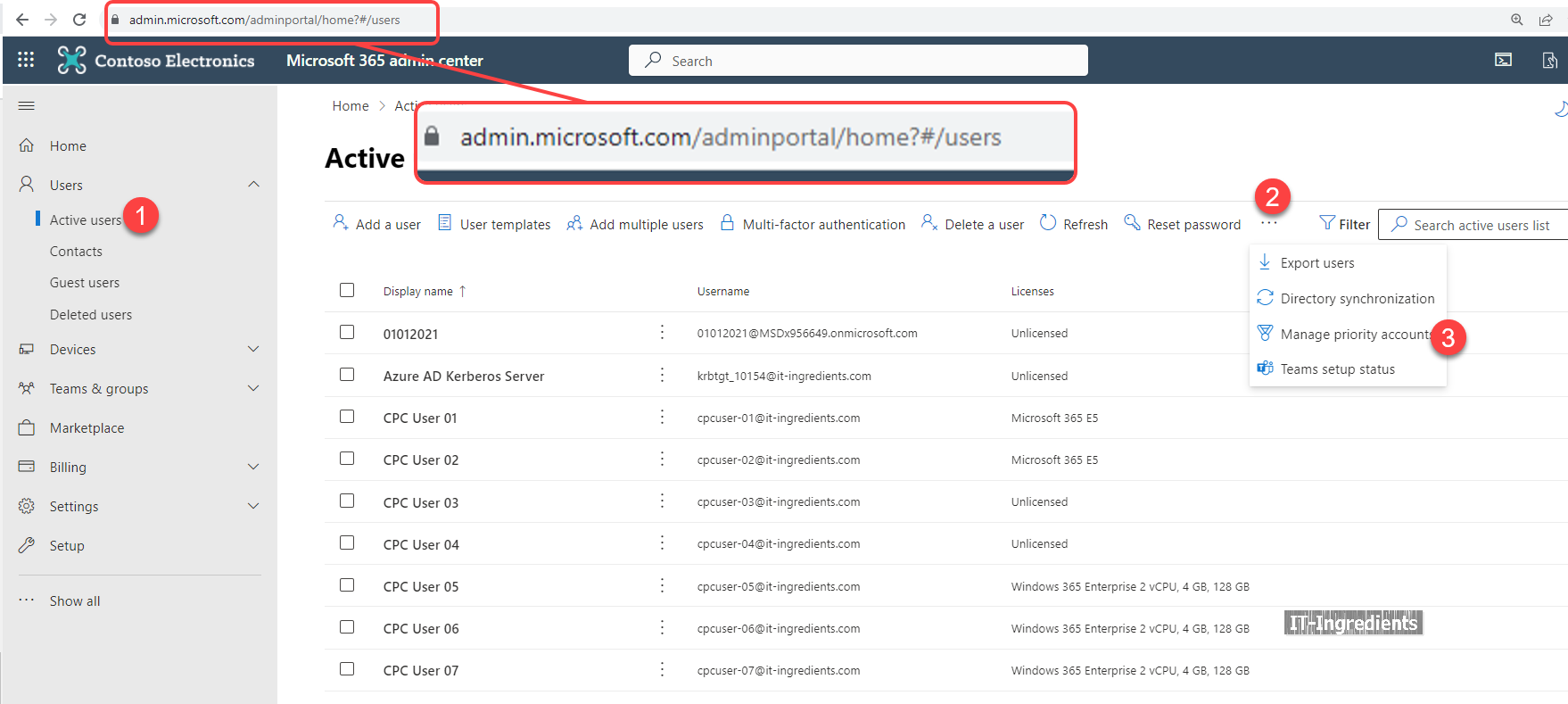Select the CPC User 06 checkbox
Screen dimensions: 1568x704
pos(347,627)
